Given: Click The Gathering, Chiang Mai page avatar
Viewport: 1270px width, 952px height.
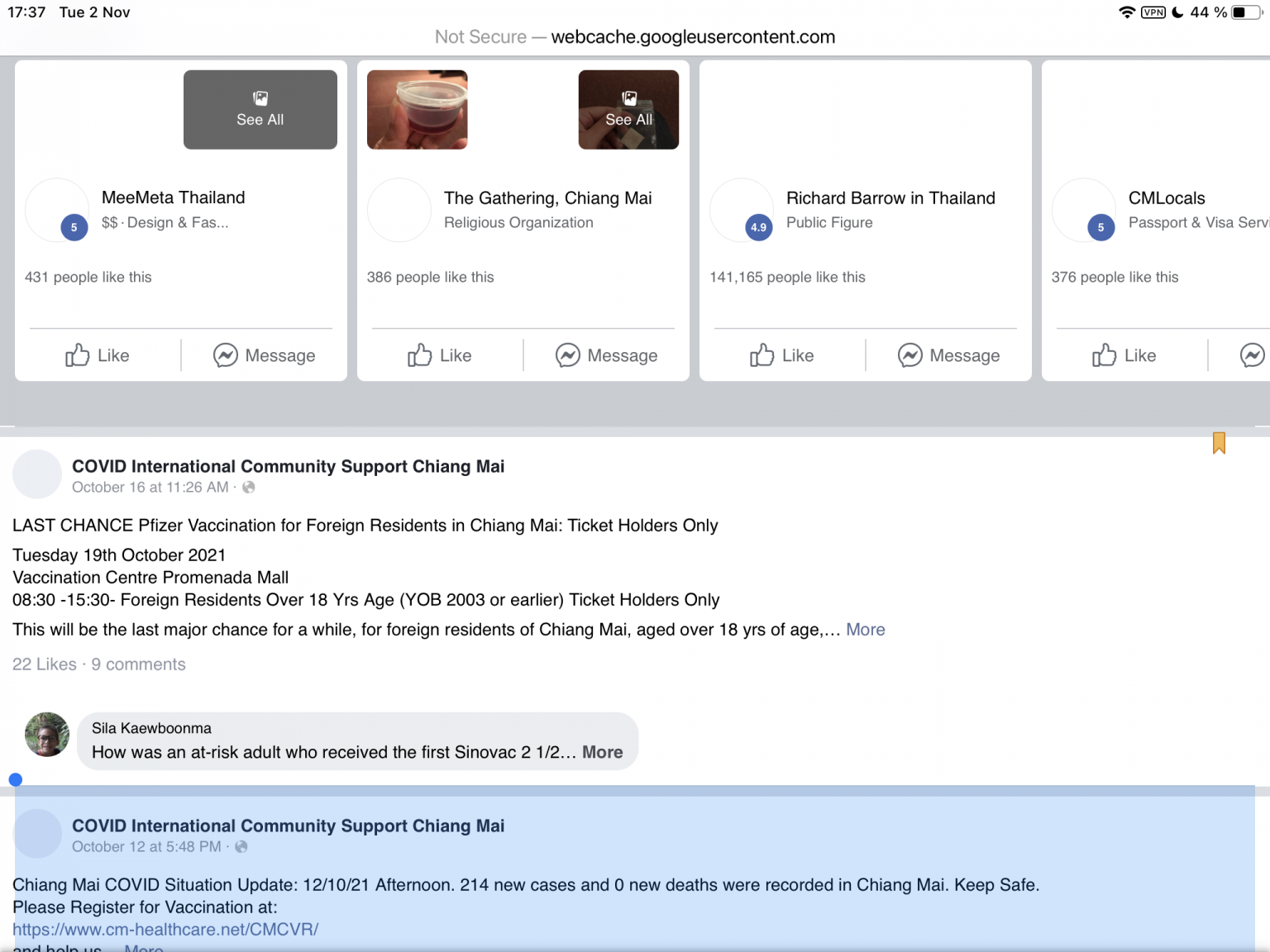Looking at the screenshot, I should click(399, 210).
